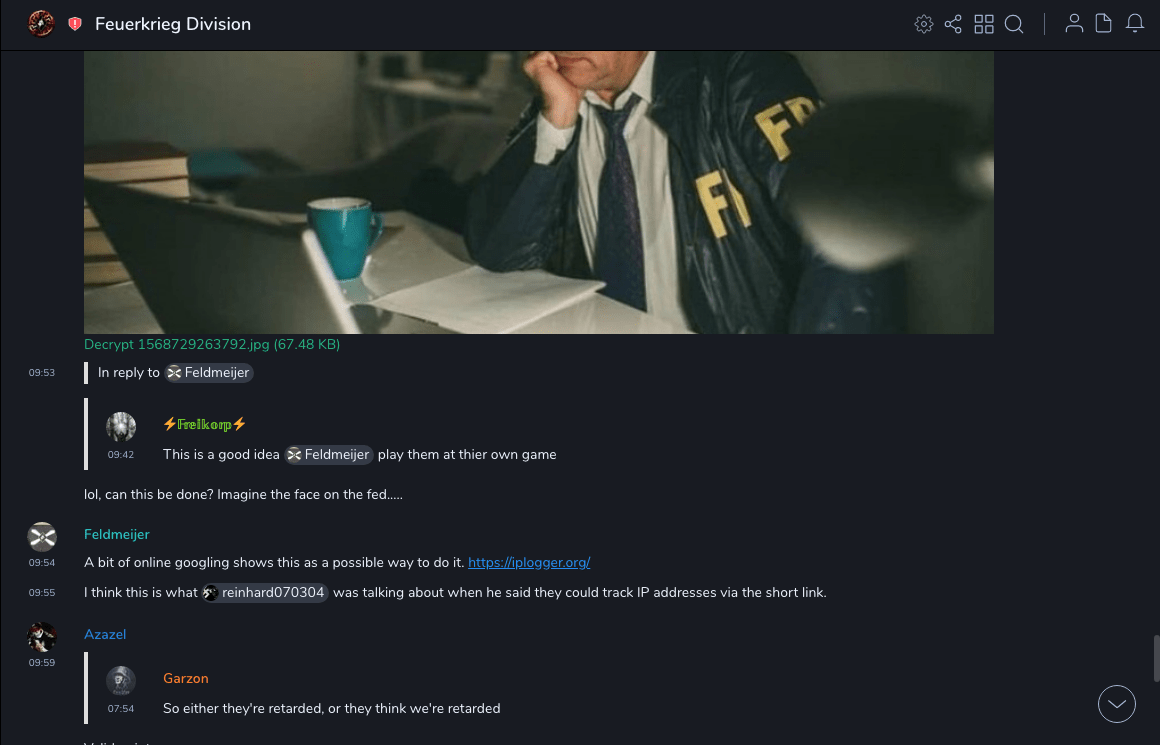Click Garzon's name in quoted message
Viewport: 1160px width, 745px height.
coord(186,678)
